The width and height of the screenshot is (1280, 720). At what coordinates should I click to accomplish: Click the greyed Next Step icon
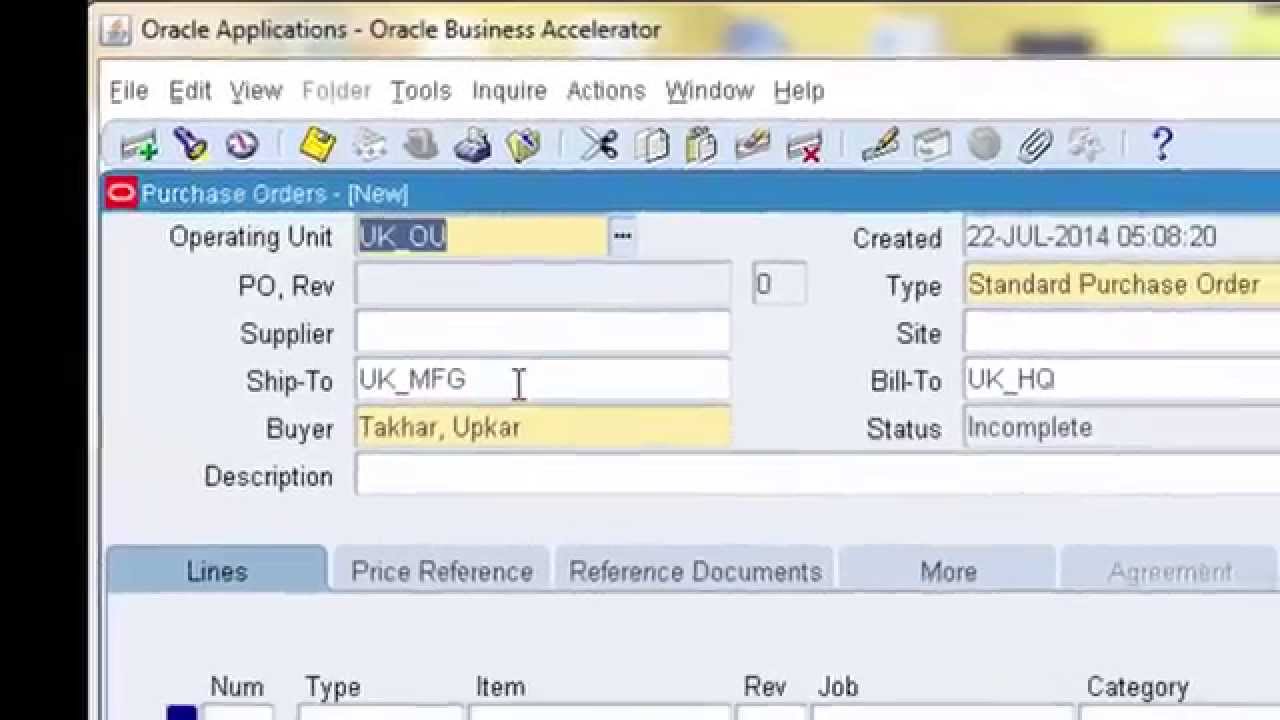[369, 146]
